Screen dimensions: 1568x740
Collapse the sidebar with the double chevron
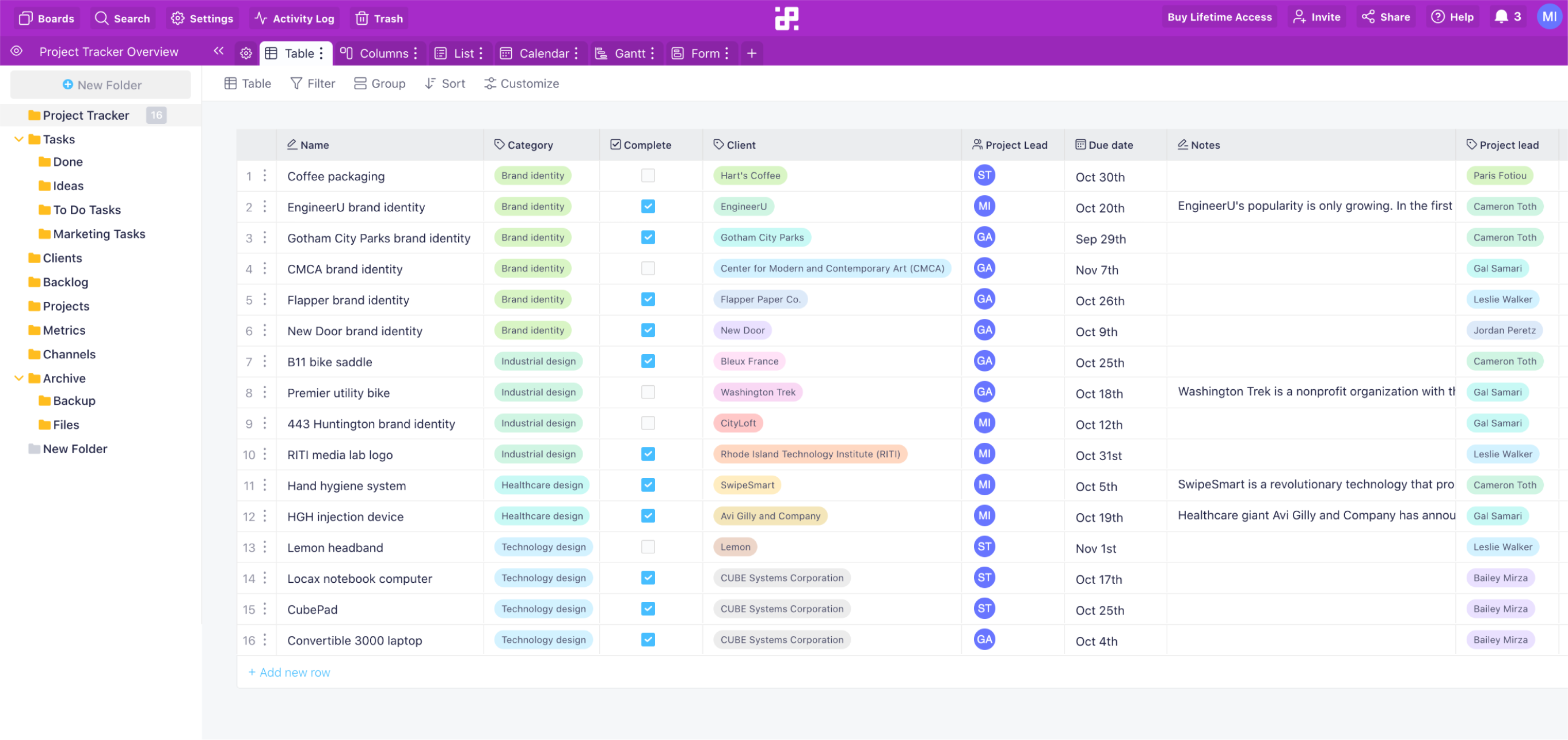[219, 51]
